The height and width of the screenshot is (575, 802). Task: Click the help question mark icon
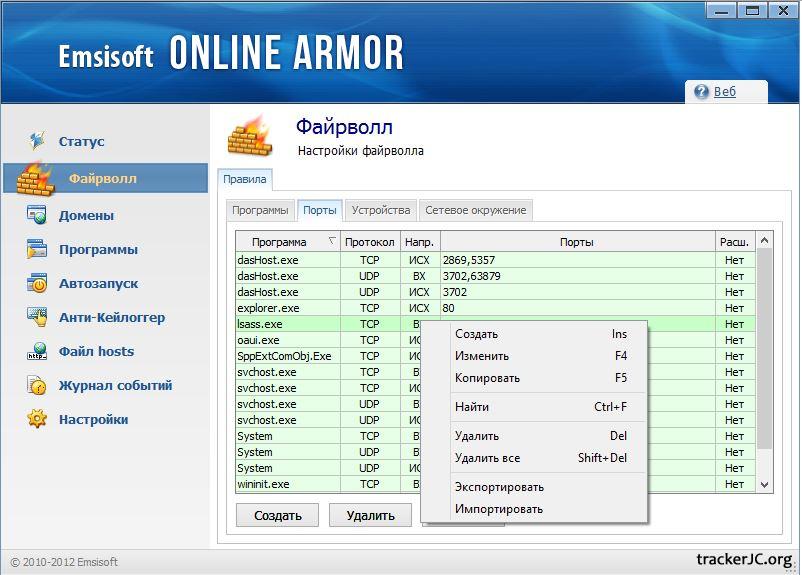[700, 92]
